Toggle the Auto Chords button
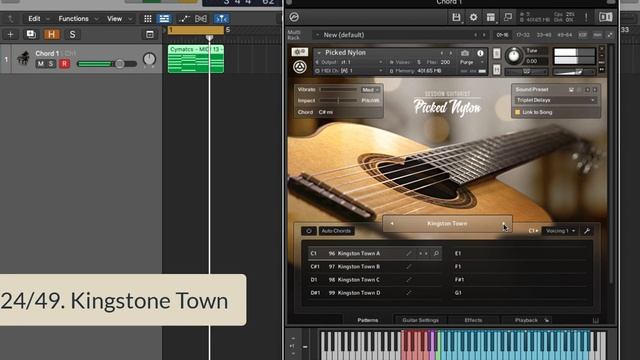Viewport: 640px width, 360px height. click(x=336, y=231)
